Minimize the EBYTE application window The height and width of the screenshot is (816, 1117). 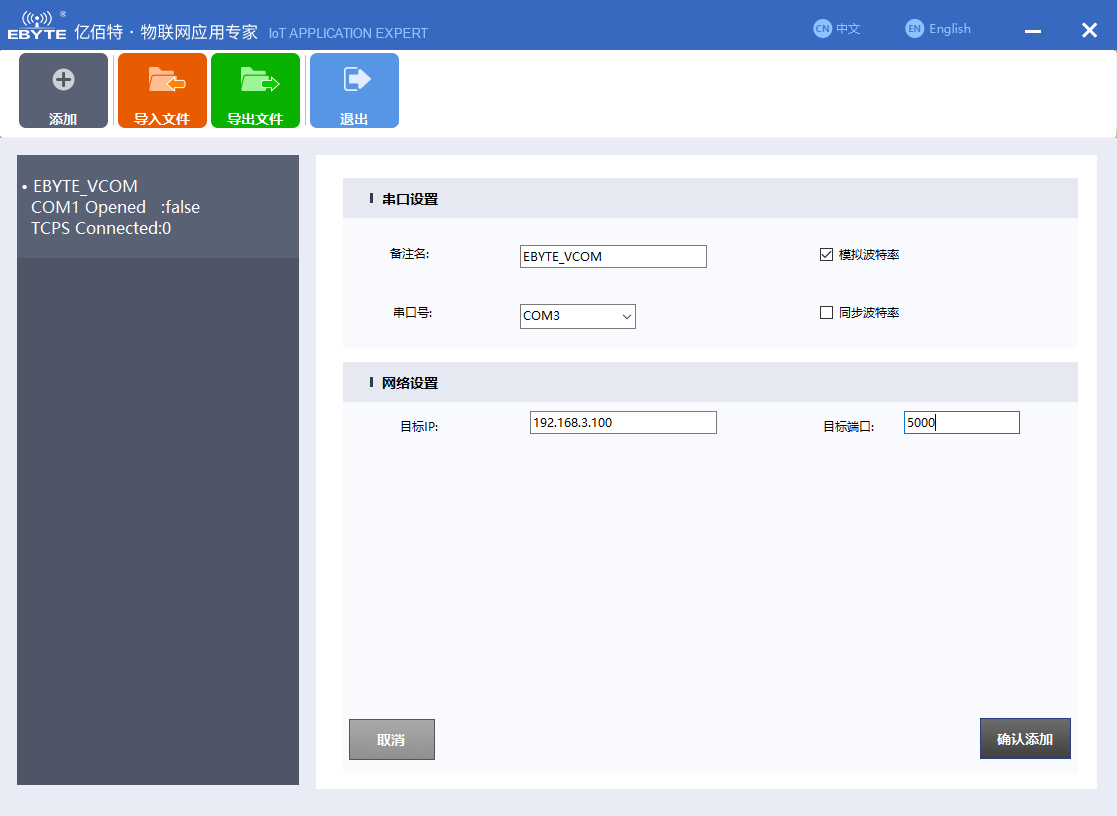click(1033, 31)
